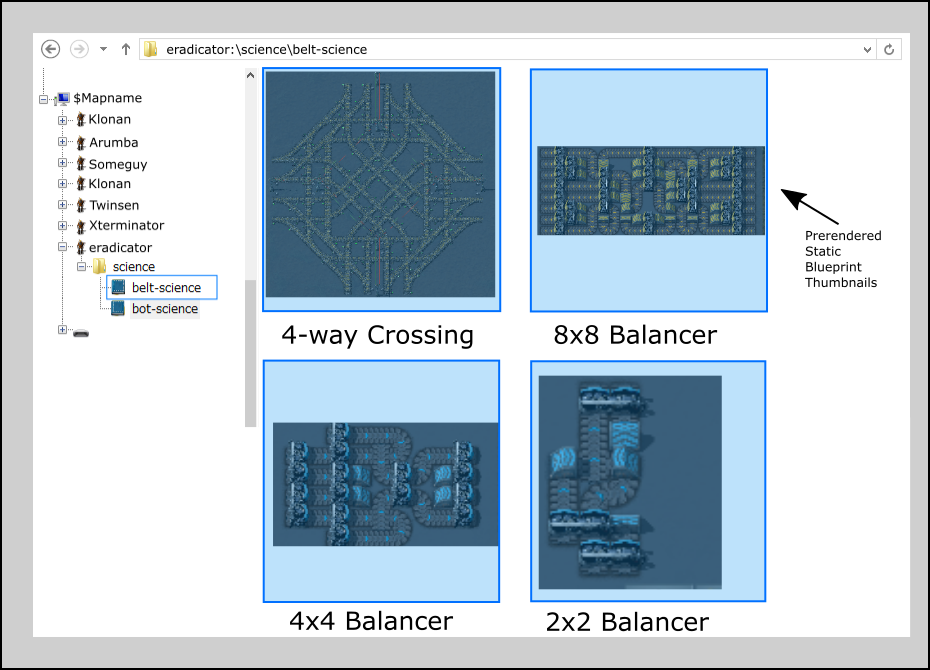Screen dimensions: 930x670
Task: Select the $Mapname tree entry
Action: pyautogui.click(x=107, y=98)
